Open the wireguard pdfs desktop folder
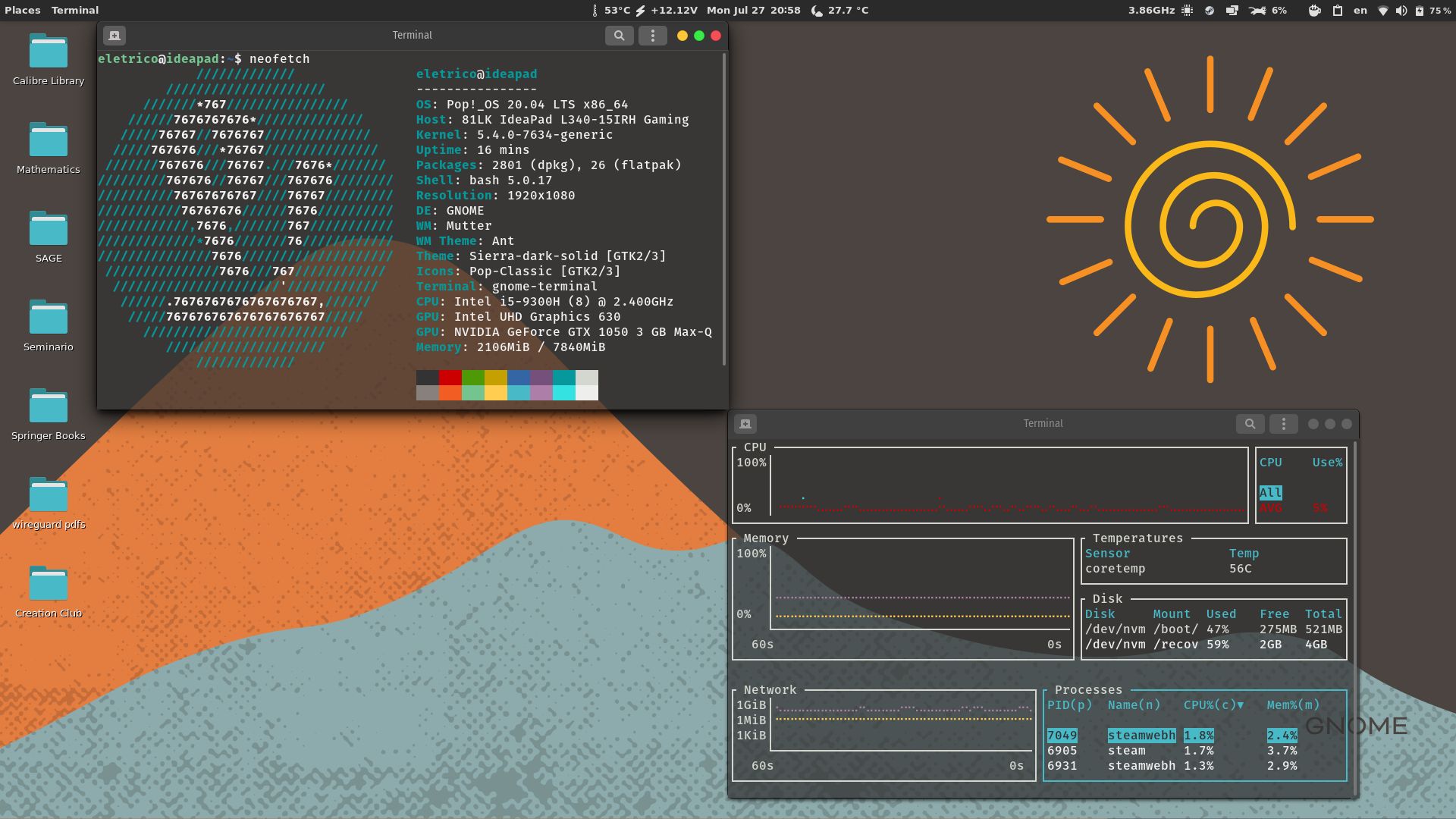The height and width of the screenshot is (819, 1456). pos(49,503)
